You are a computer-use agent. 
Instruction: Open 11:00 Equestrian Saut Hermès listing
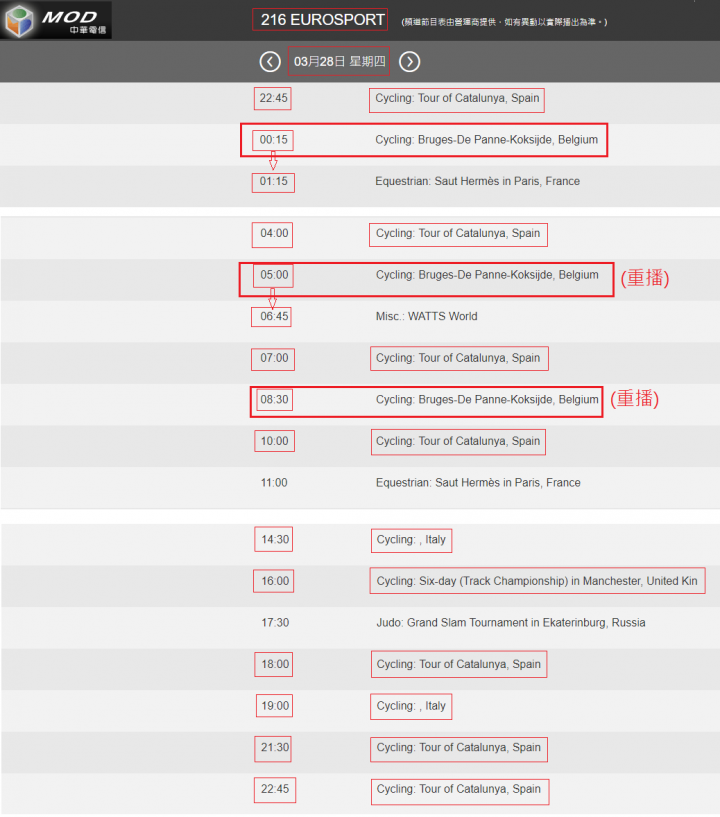(x=478, y=483)
